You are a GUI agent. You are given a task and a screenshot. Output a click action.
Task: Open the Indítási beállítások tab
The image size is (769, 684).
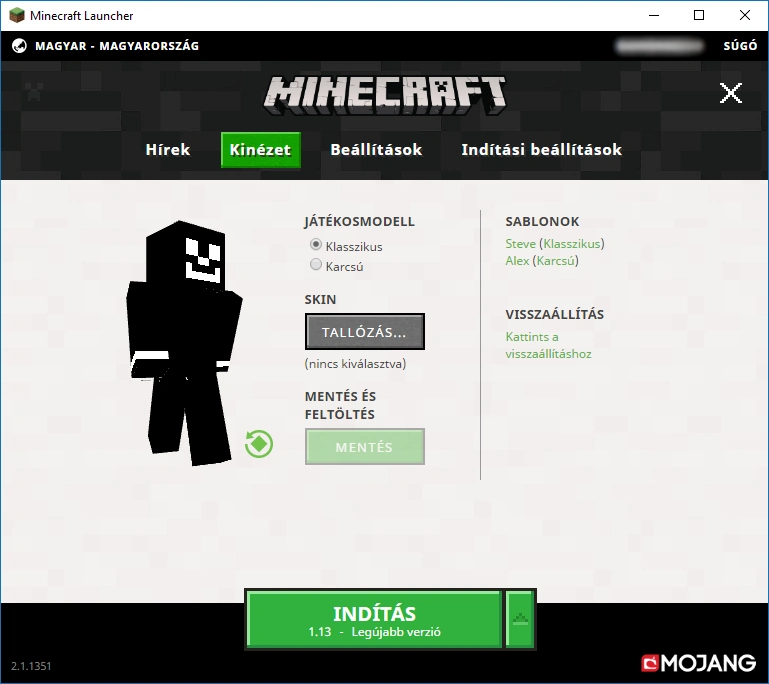coord(541,150)
